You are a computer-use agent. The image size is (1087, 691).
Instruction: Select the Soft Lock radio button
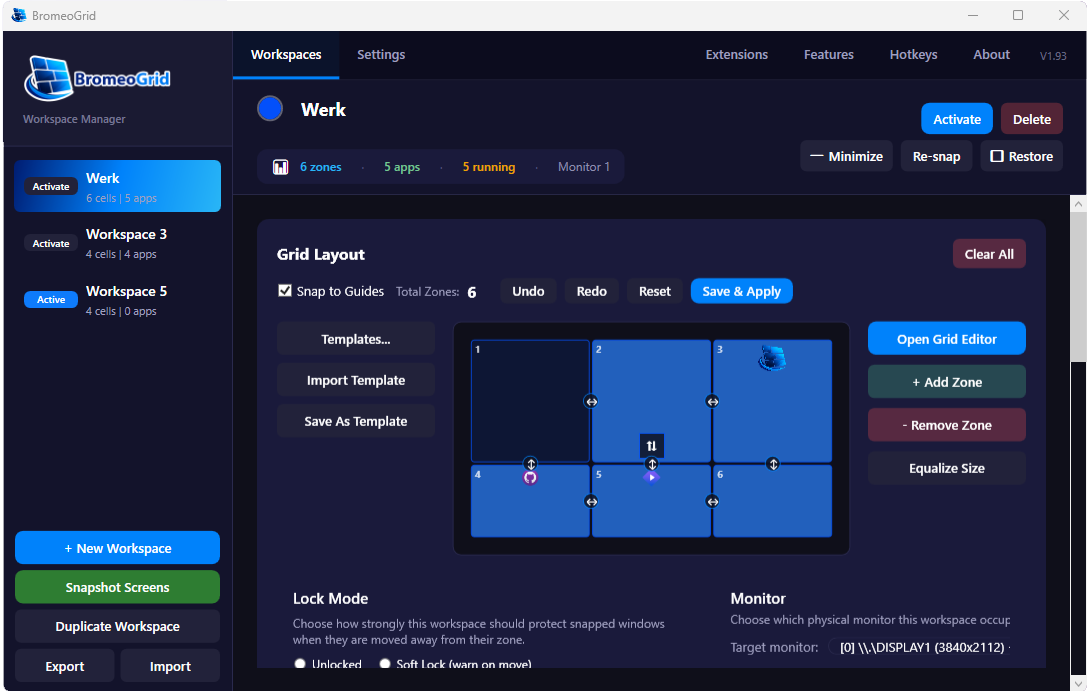click(385, 664)
